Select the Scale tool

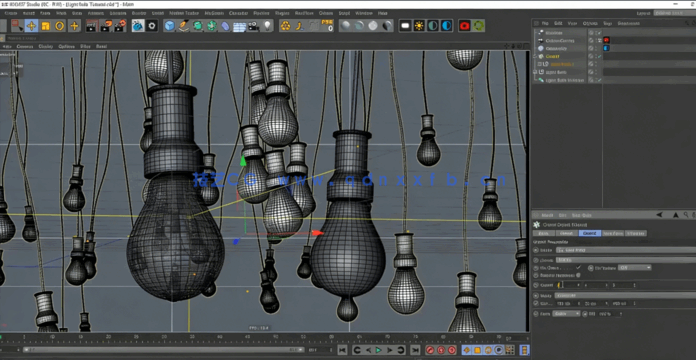coord(45,26)
